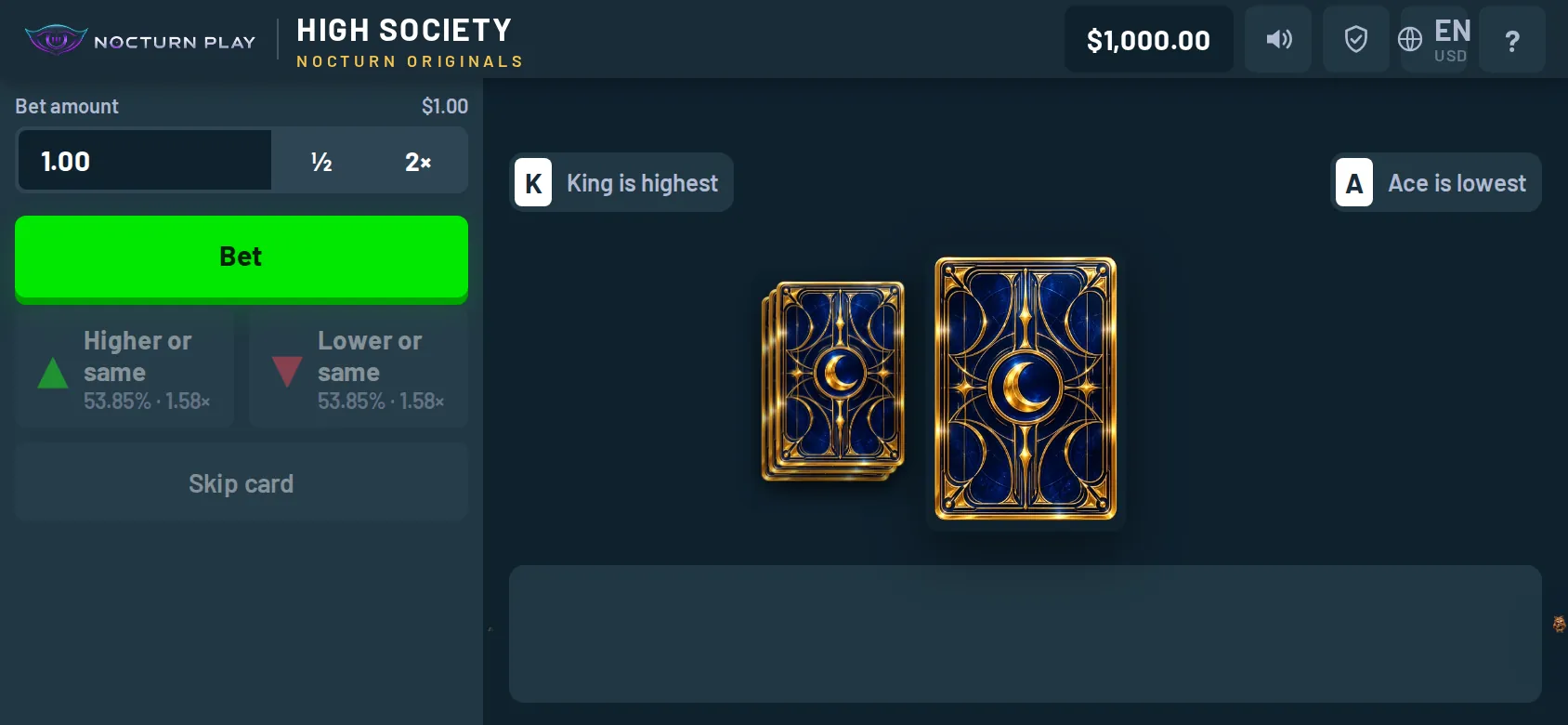Click the globe language icon
The width and height of the screenshot is (1568, 725).
pos(1410,39)
